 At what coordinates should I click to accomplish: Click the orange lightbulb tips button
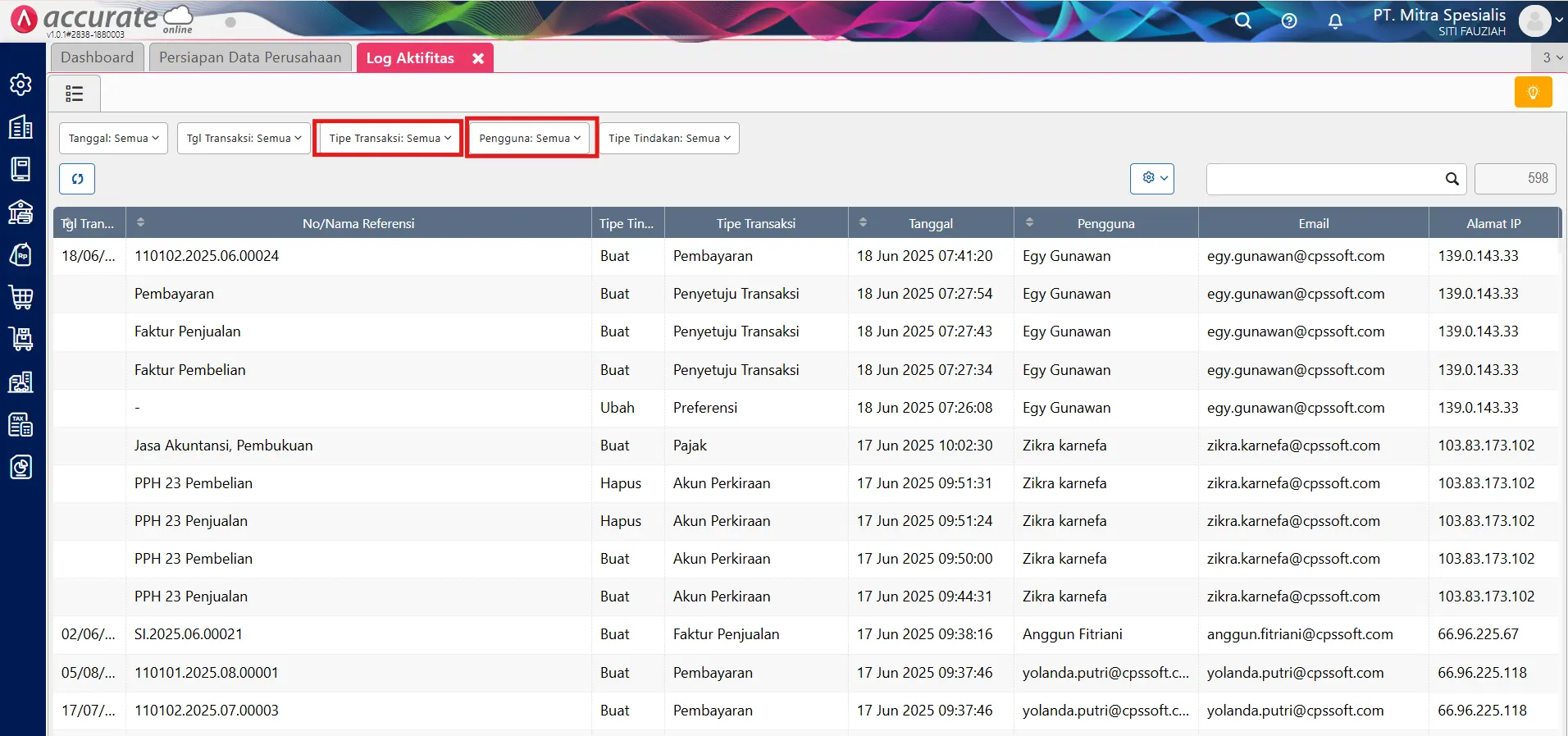1533,93
